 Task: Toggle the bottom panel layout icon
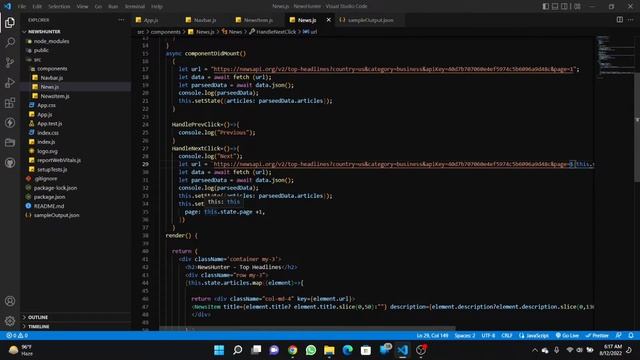[555, 6]
